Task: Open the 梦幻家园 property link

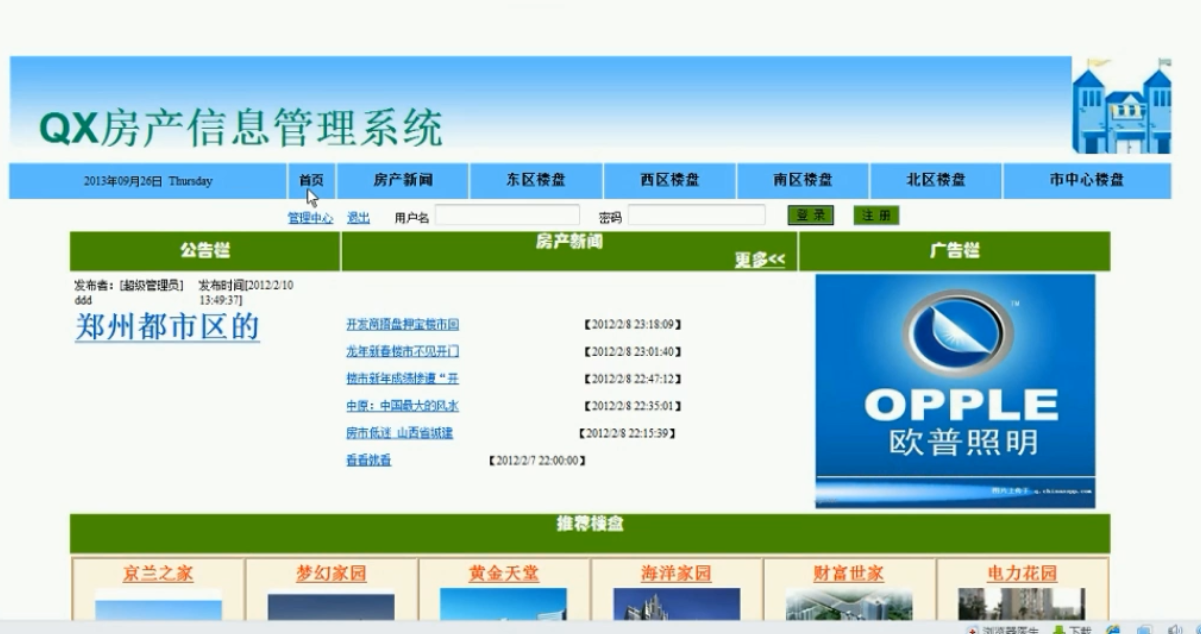Action: click(331, 574)
